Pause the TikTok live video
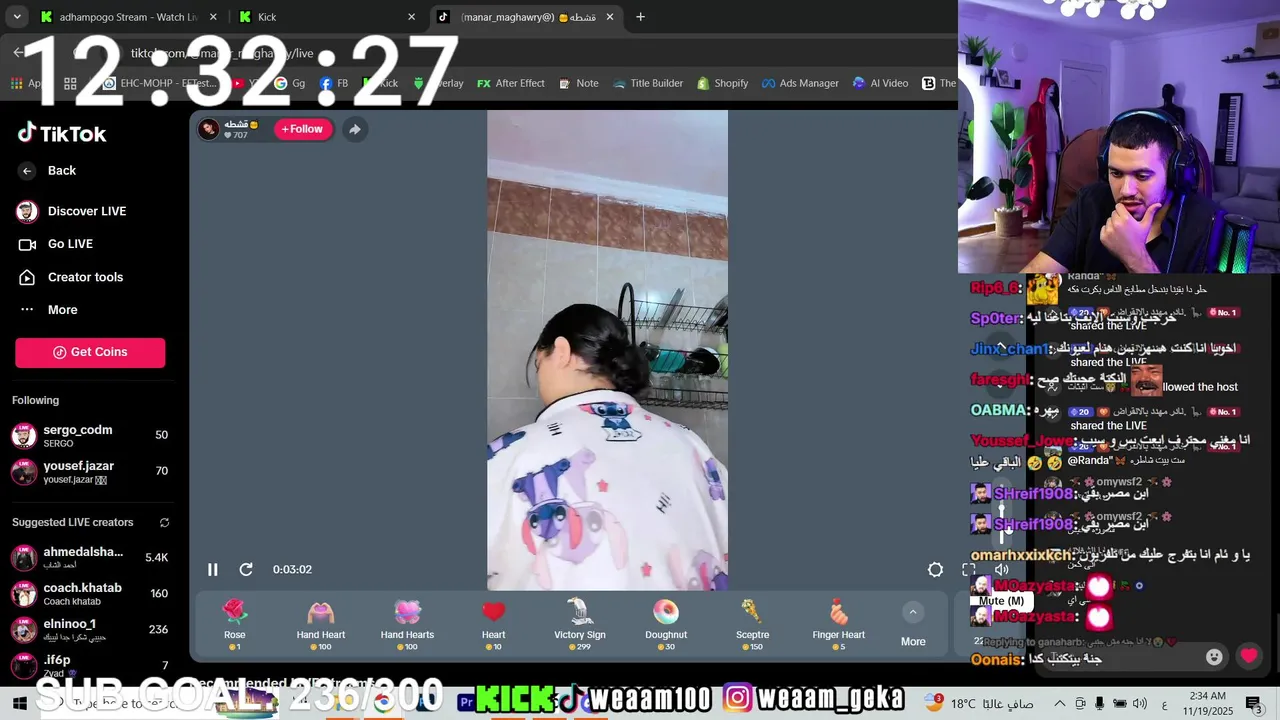 (x=212, y=569)
